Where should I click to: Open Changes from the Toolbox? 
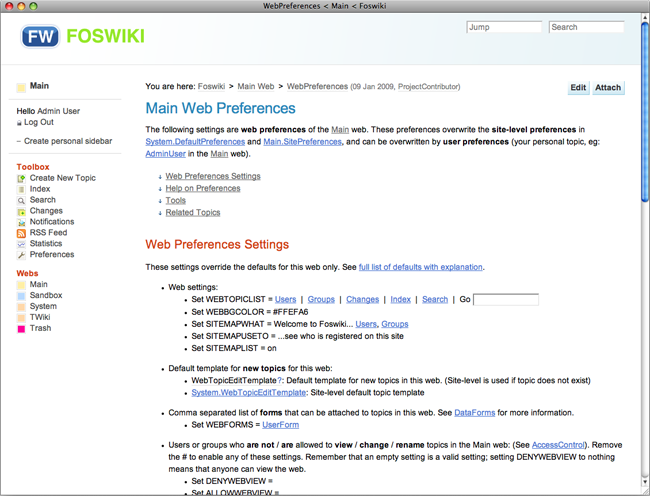[x=46, y=210]
